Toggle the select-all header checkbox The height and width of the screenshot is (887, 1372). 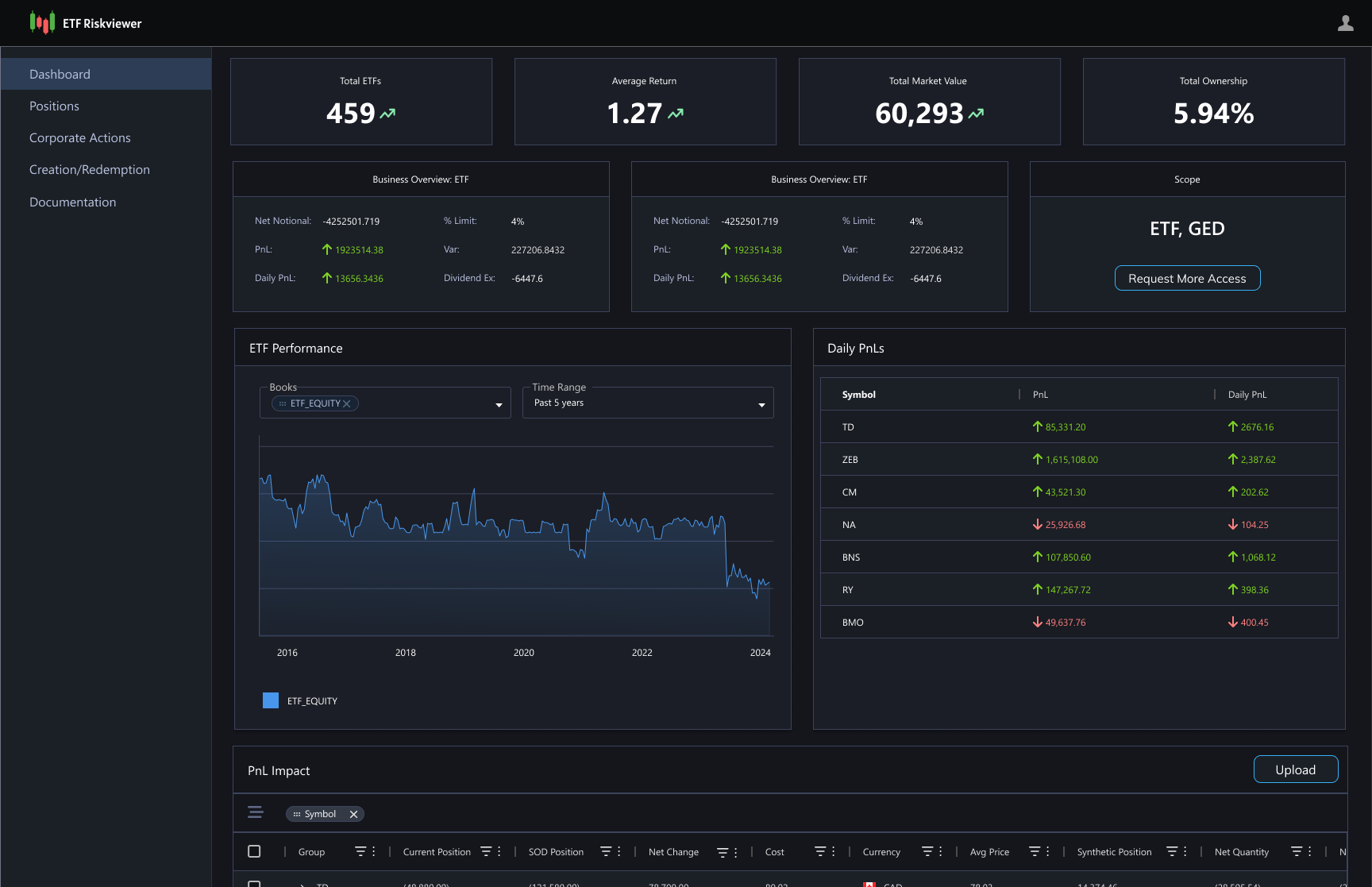pos(254,851)
